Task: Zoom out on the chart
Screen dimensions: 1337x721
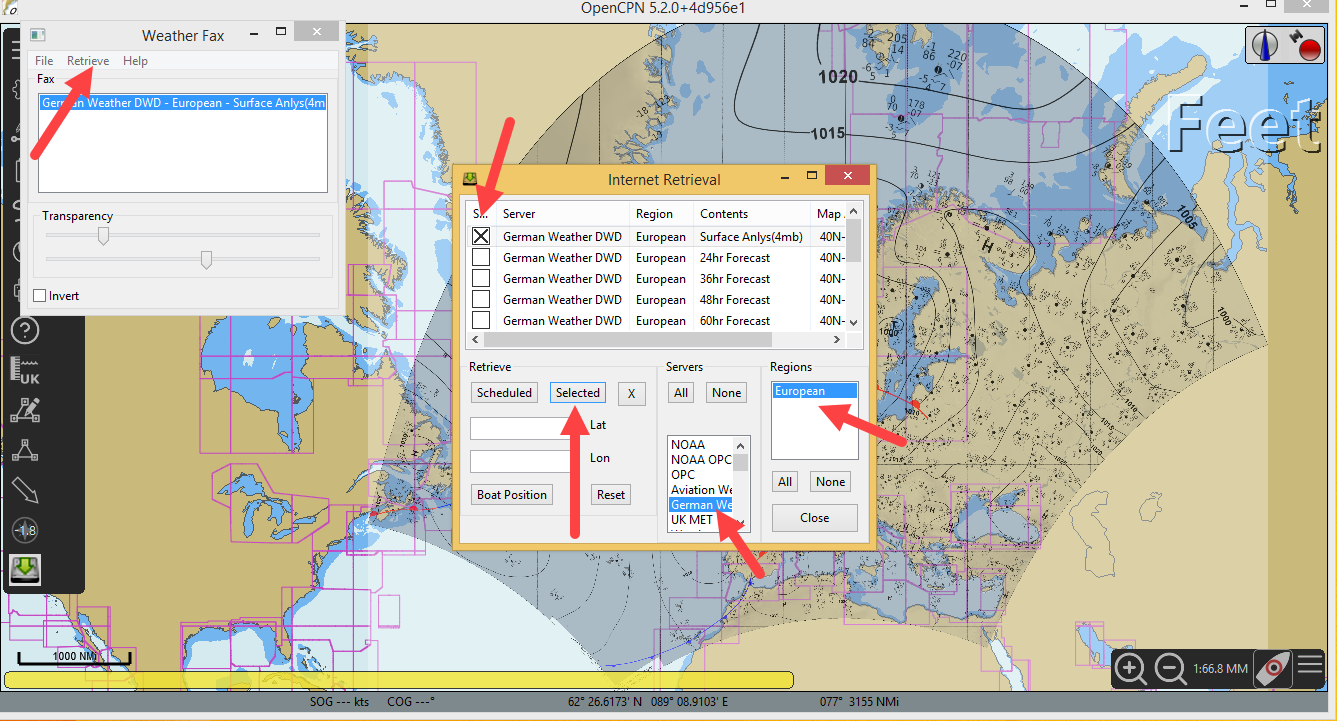Action: click(x=1170, y=668)
